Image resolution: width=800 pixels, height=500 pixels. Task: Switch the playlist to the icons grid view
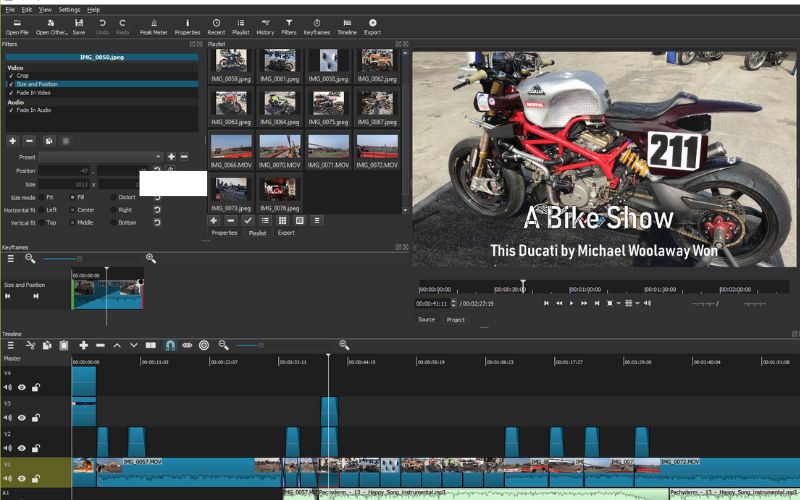[x=282, y=220]
